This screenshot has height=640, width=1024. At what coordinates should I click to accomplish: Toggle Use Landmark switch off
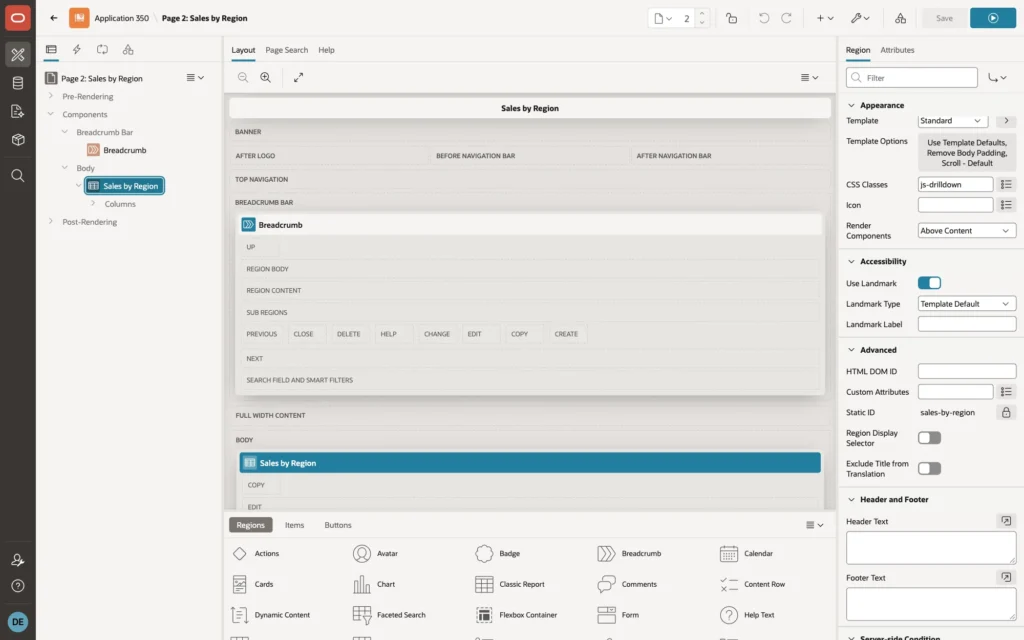tap(929, 283)
